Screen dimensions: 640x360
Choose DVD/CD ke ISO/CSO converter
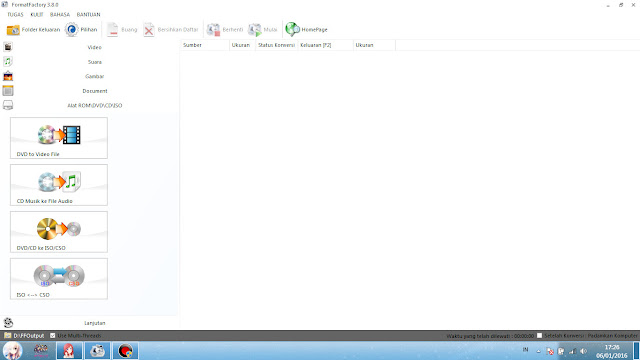point(59,232)
